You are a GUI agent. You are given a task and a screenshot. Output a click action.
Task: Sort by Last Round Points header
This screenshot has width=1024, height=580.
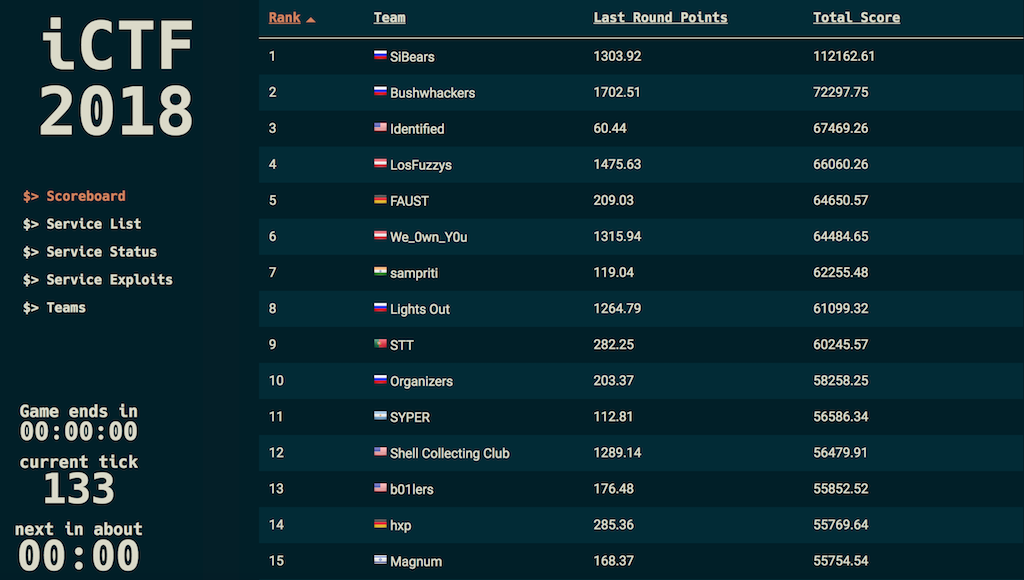click(x=660, y=18)
